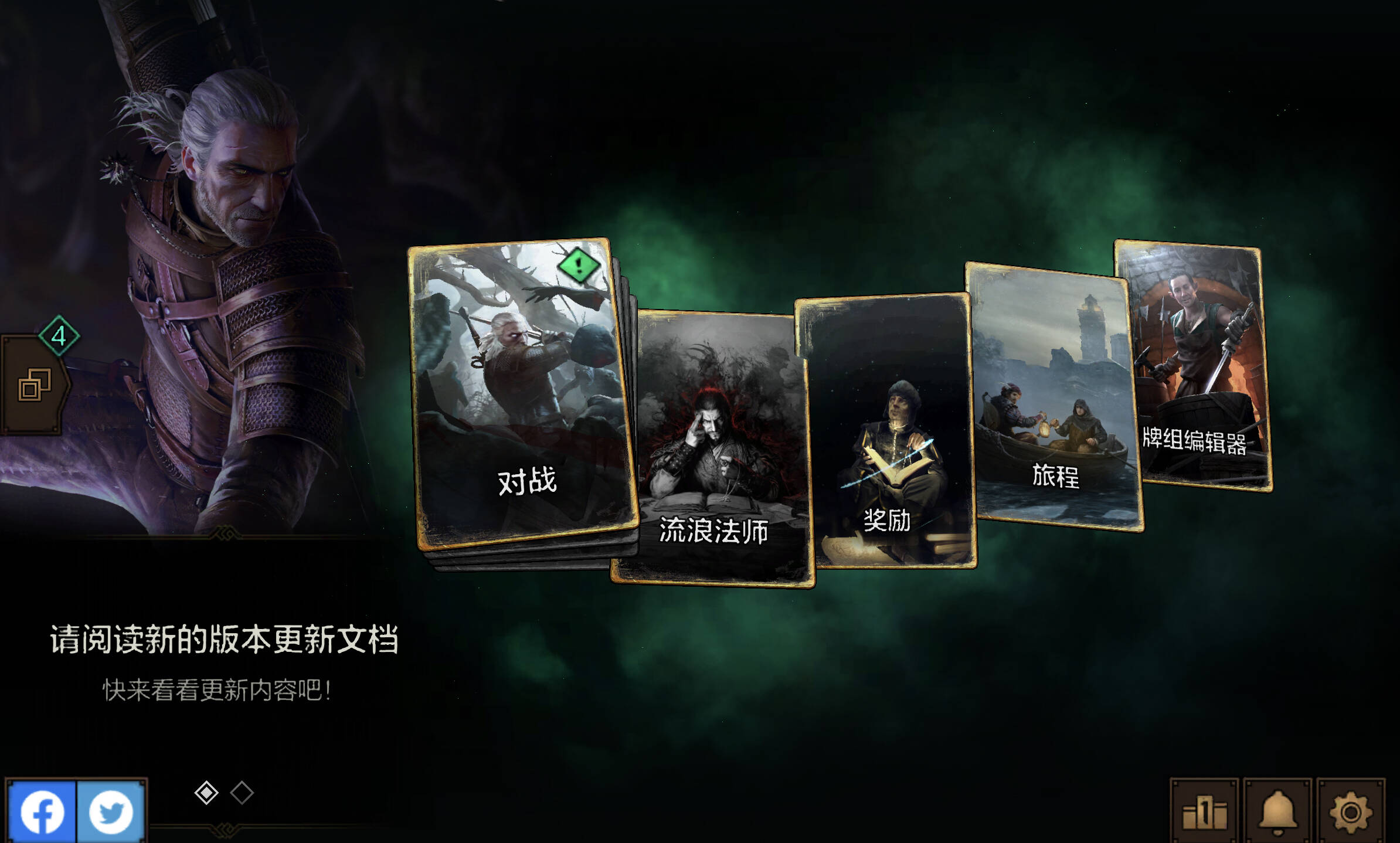Screen dimensions: 1400x843
Task: Click the stacked-squares icon on left edge tab
Action: (34, 385)
